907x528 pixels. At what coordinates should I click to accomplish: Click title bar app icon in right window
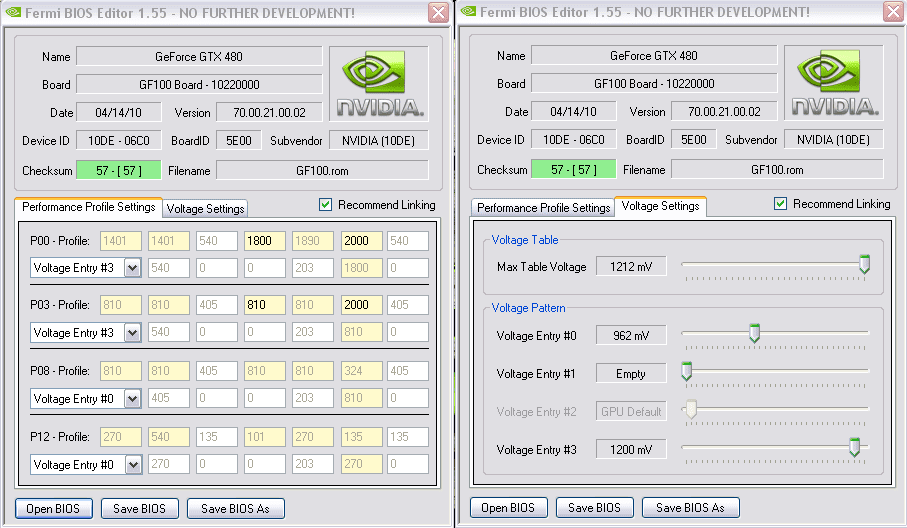pyautogui.click(x=468, y=12)
